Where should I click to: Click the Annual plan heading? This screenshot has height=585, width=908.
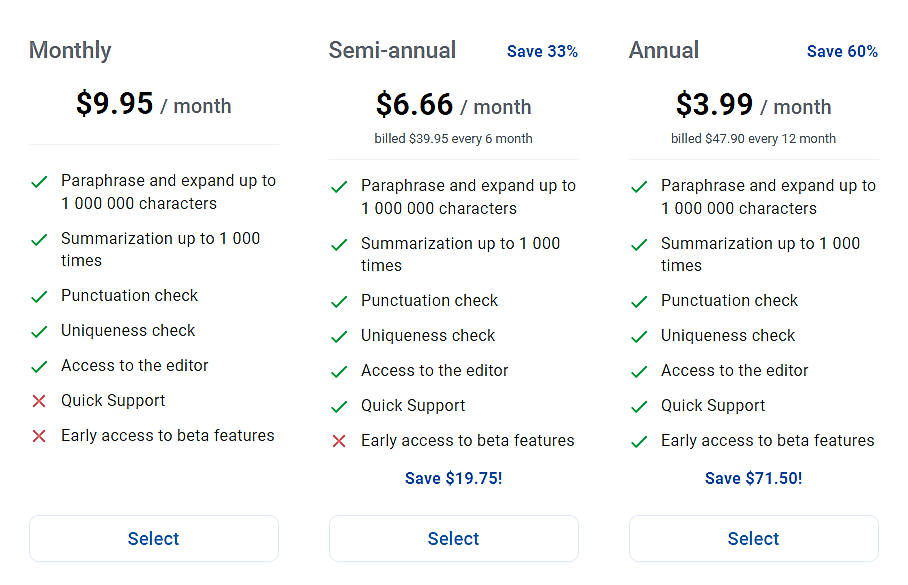point(663,50)
